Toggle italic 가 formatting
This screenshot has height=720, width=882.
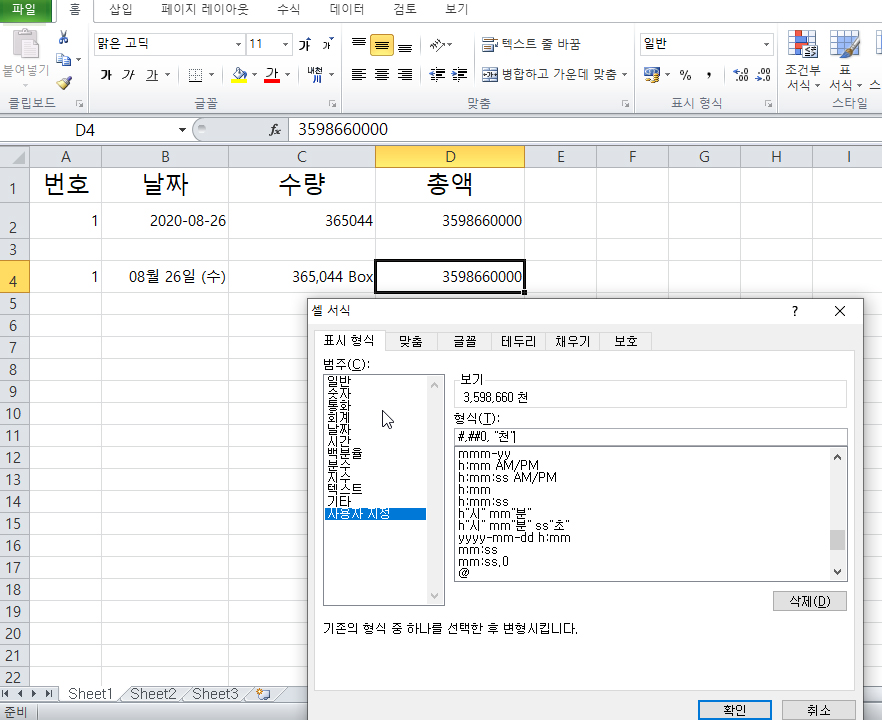click(x=129, y=74)
